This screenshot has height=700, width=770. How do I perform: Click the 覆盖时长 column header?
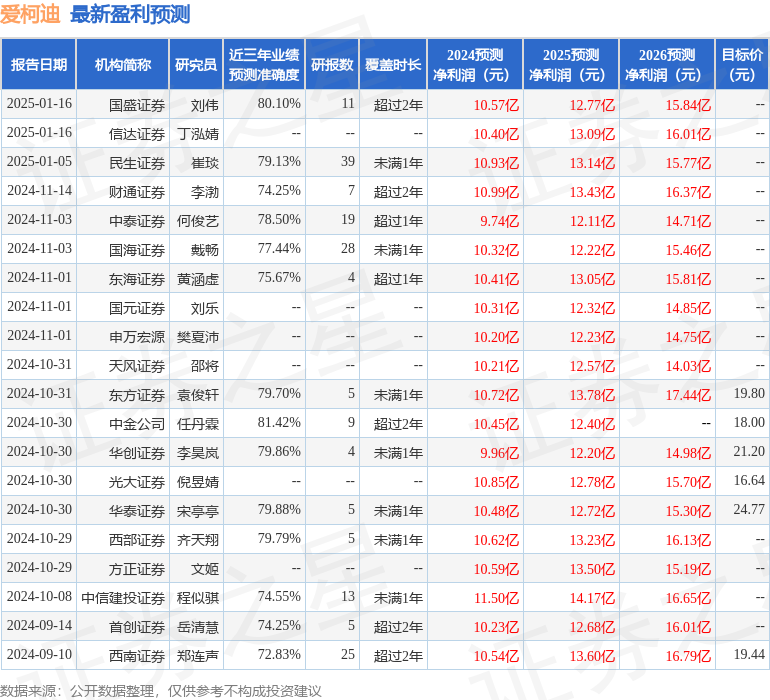pos(393,64)
